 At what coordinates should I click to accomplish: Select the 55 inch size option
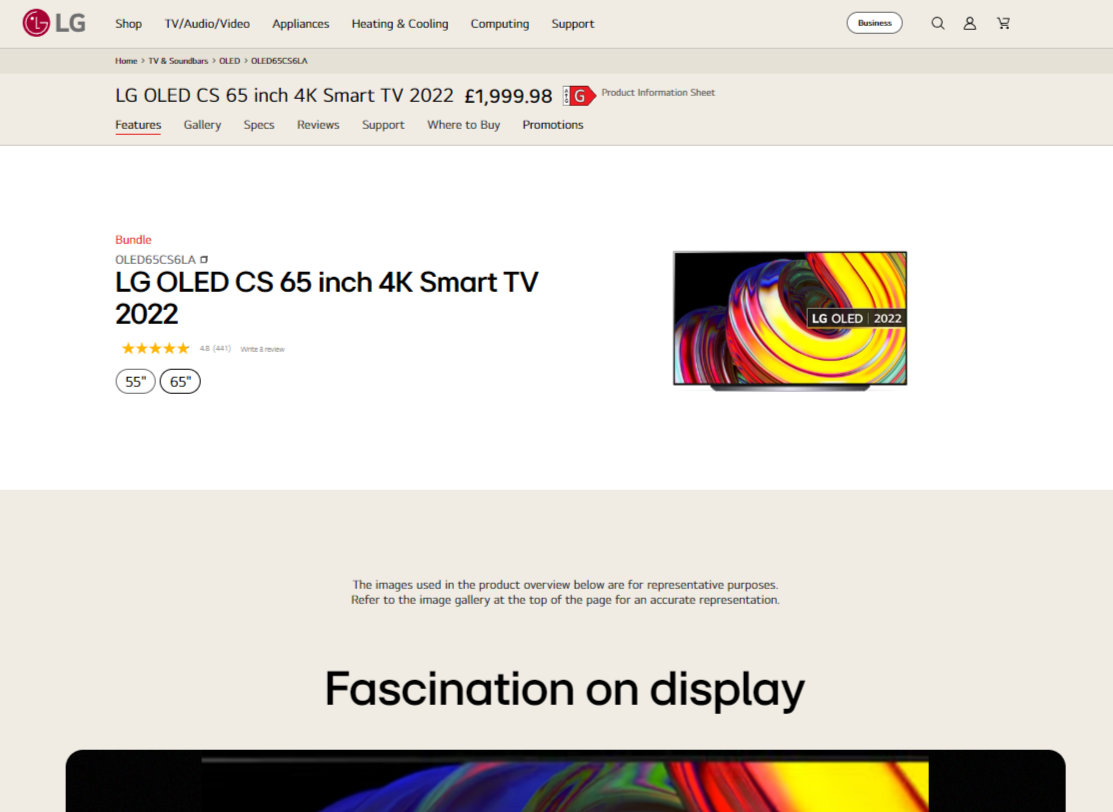135,381
